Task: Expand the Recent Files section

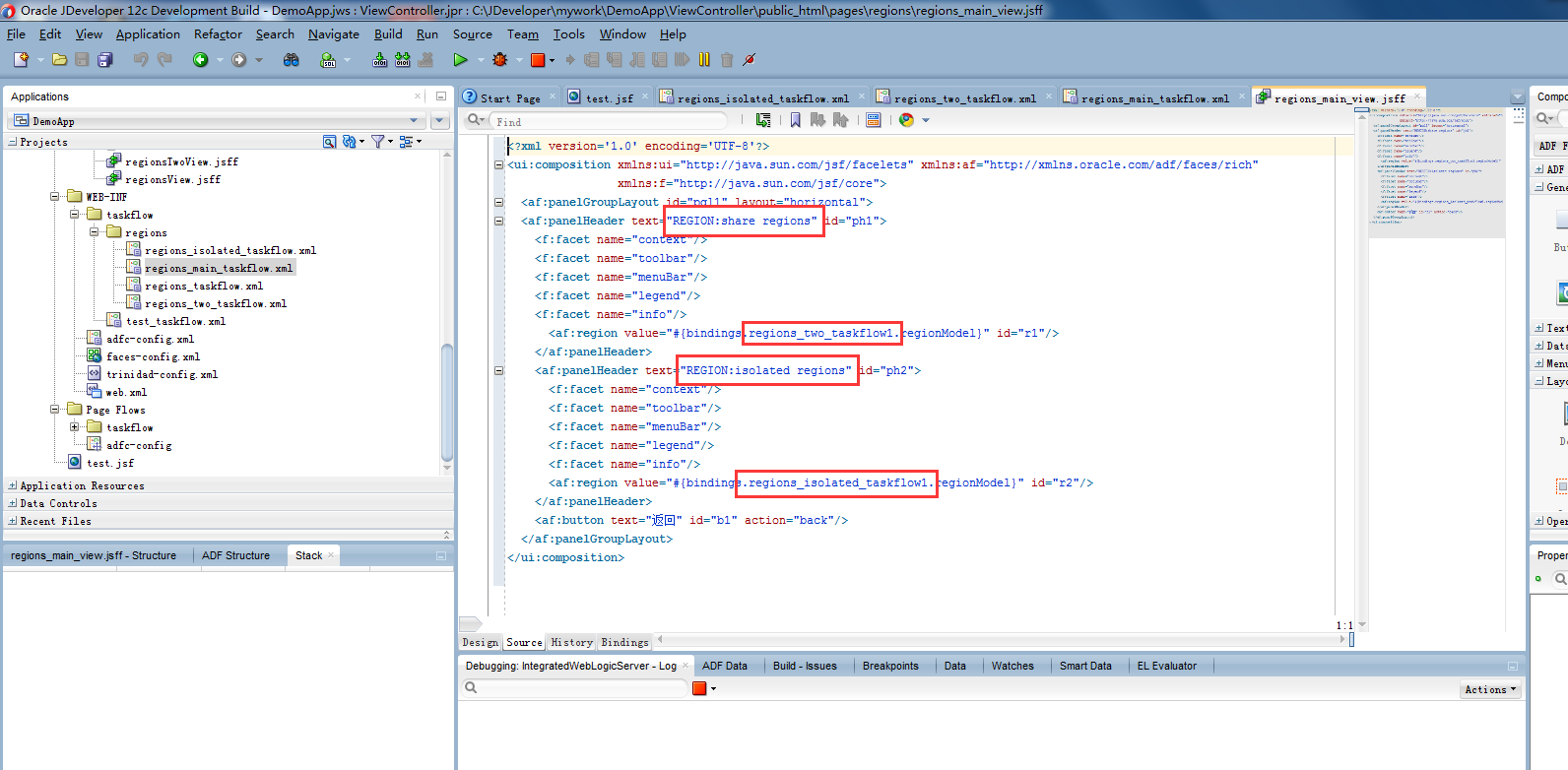Action: (x=12, y=521)
